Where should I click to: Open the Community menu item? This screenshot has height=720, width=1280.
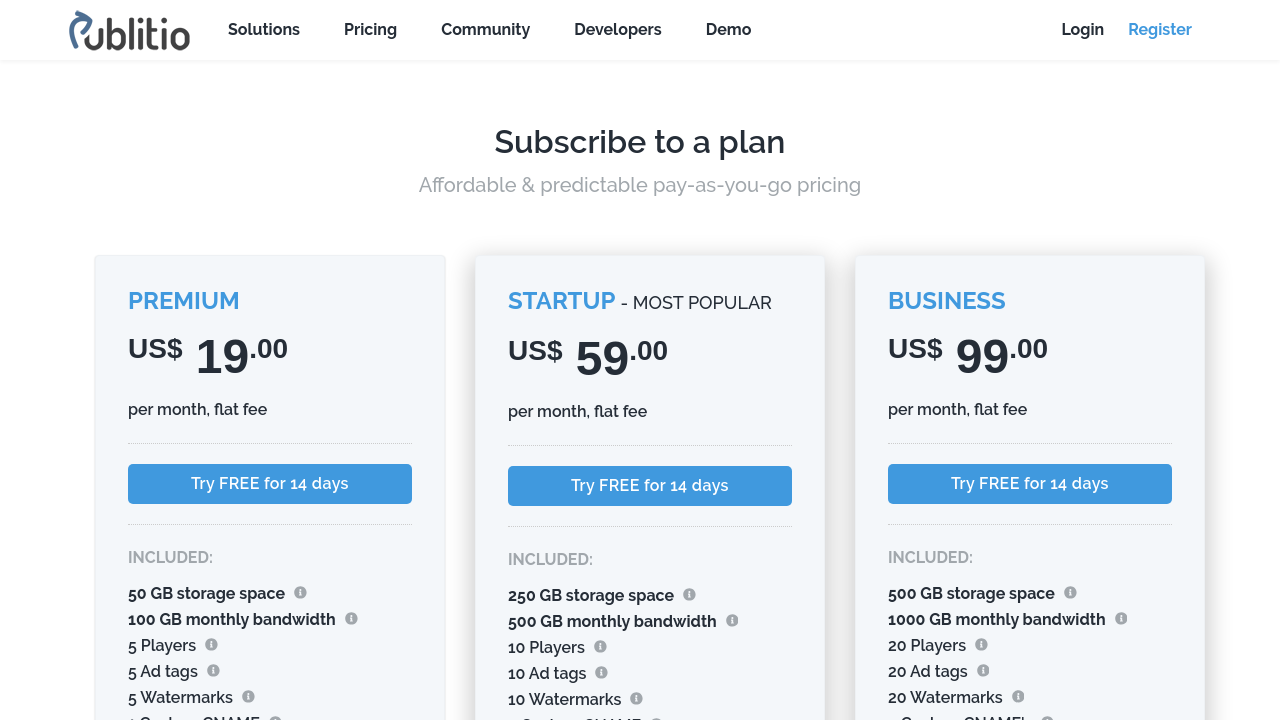click(485, 30)
